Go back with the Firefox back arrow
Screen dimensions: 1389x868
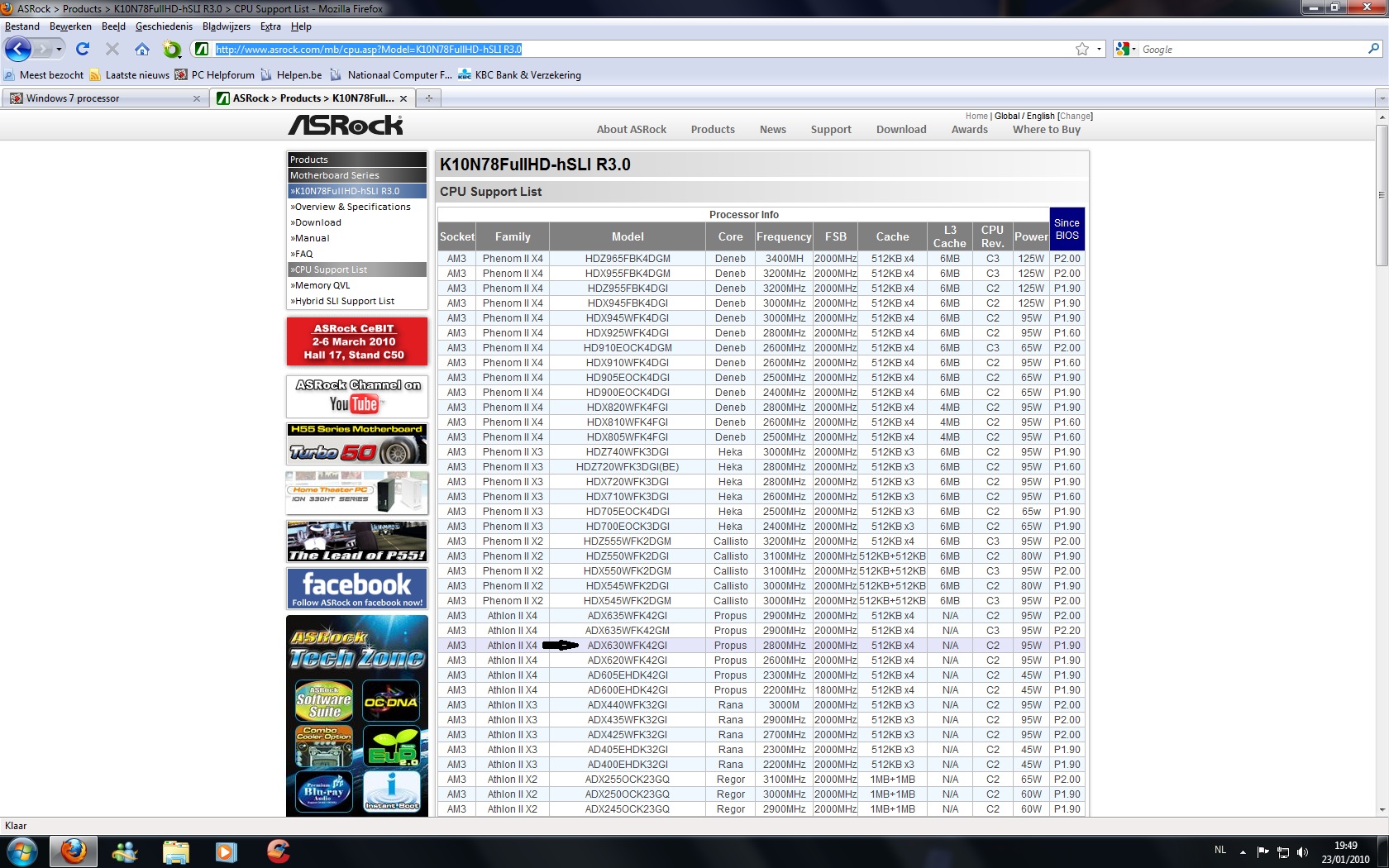(x=18, y=49)
